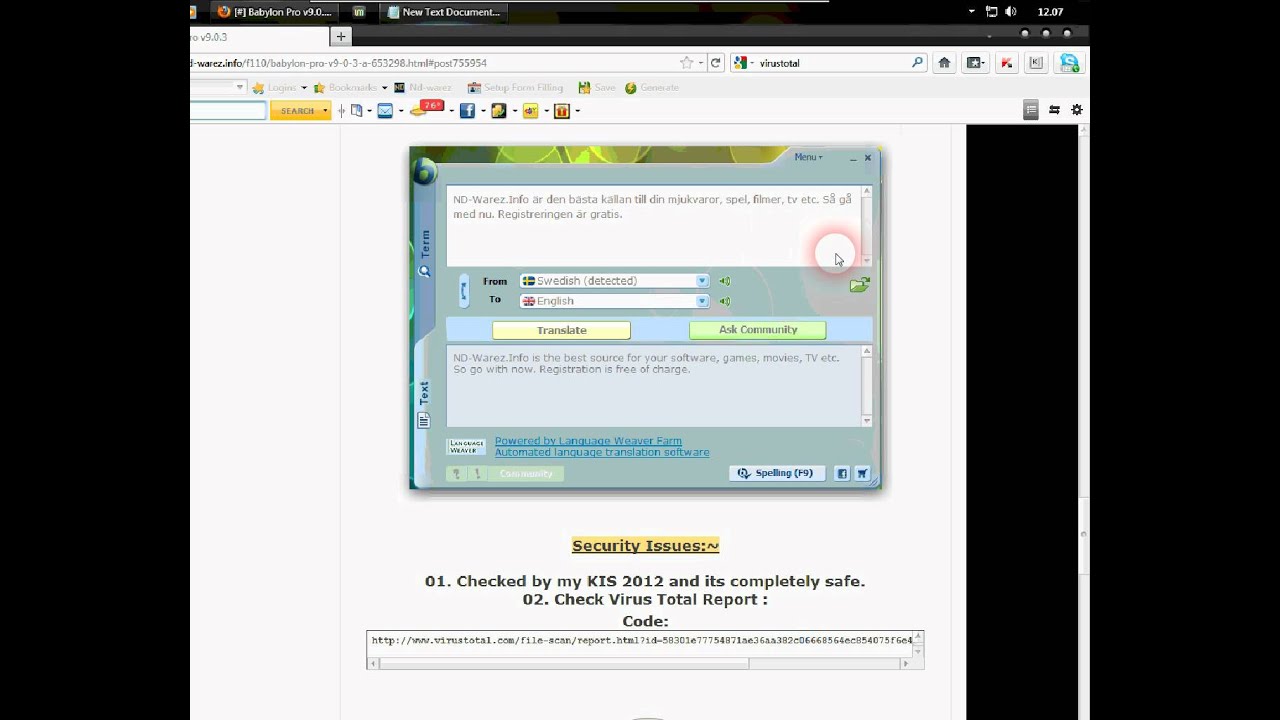Click the grayed Community button
The height and width of the screenshot is (720, 1280).
pos(525,474)
